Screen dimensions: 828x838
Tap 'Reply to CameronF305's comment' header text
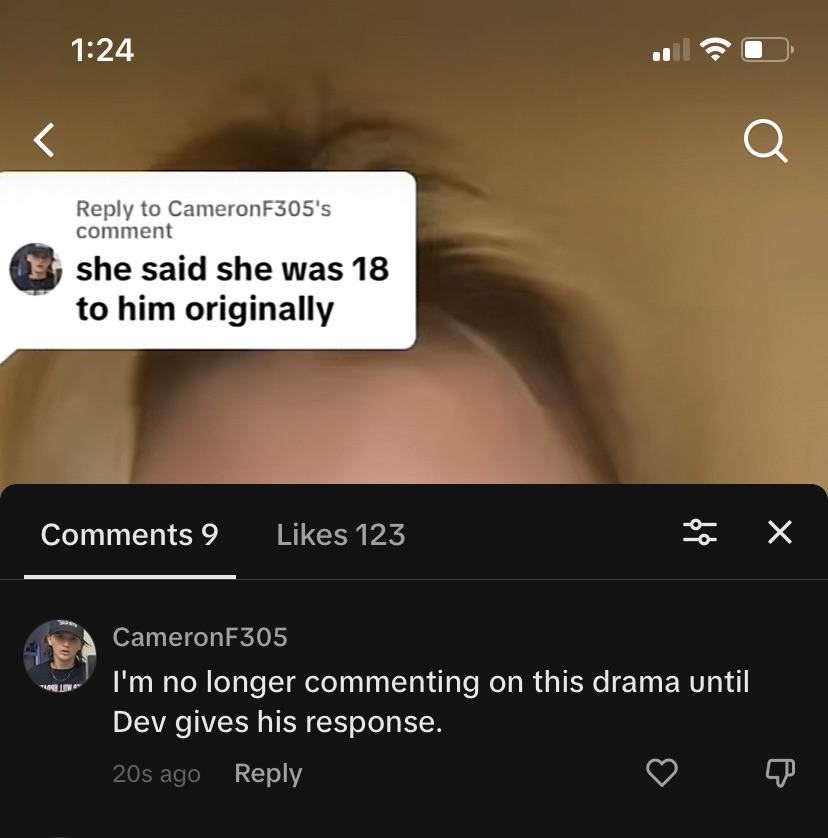click(x=203, y=219)
